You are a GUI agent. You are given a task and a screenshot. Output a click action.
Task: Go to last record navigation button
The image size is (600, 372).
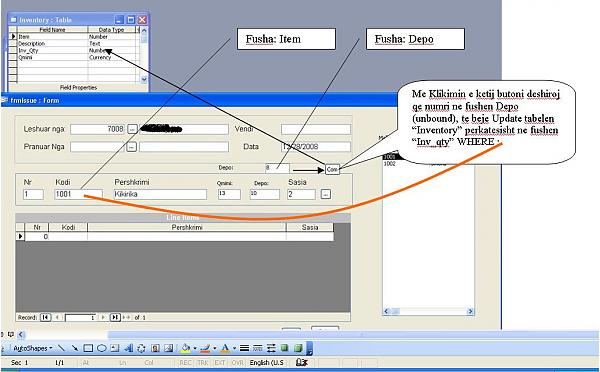(115, 317)
